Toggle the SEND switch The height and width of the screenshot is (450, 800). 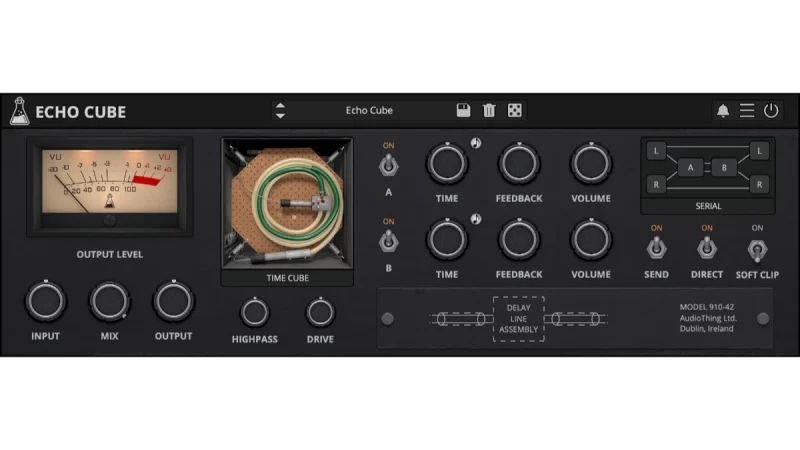click(x=656, y=248)
